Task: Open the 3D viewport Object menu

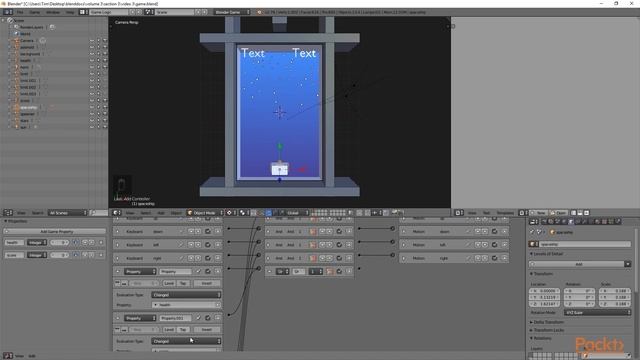Action: (x=176, y=213)
